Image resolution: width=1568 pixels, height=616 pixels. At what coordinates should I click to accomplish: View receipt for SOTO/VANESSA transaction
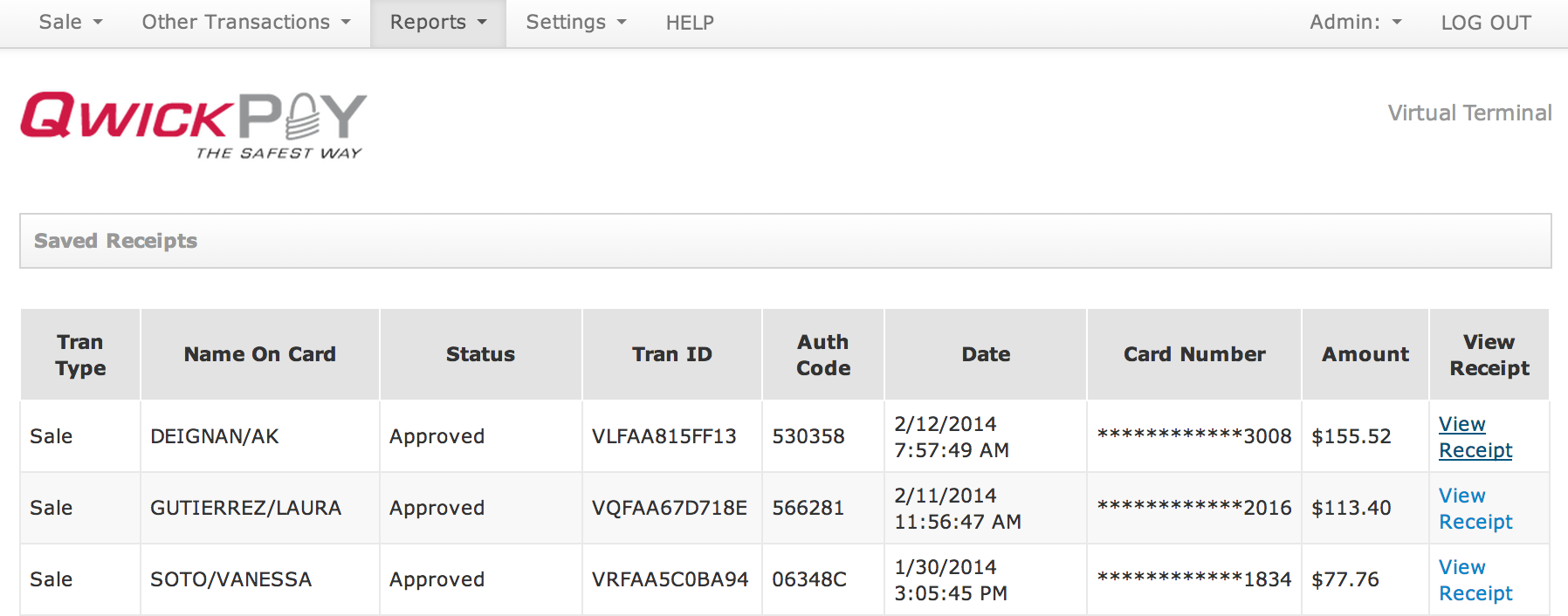1475,580
